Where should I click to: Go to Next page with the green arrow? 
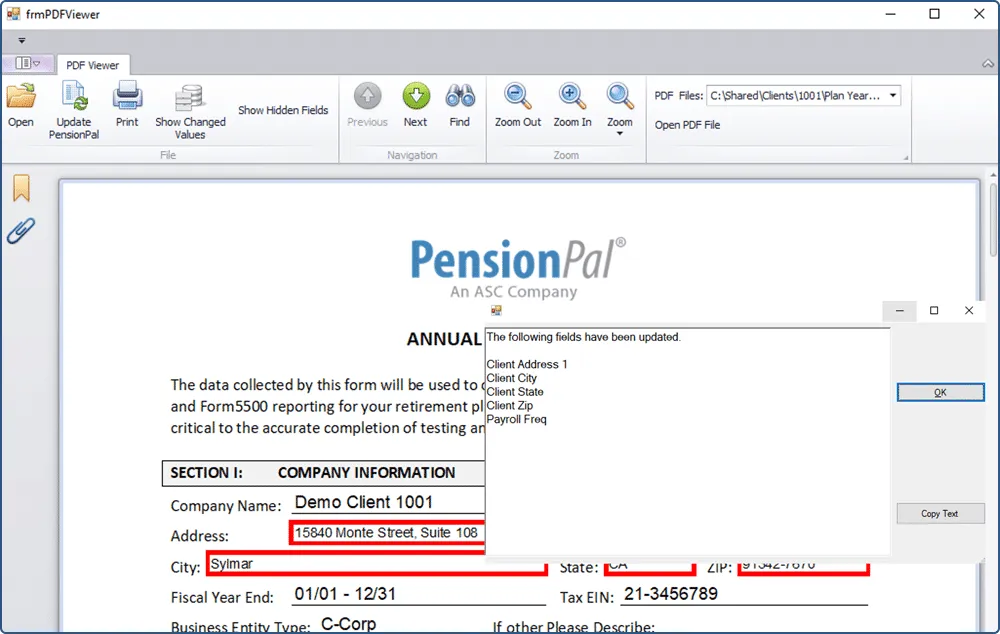point(415,97)
